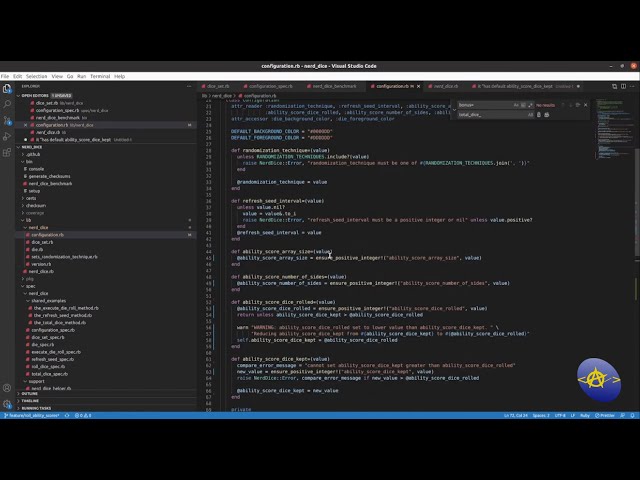Viewport: 640px width, 480px height.
Task: Open changes icon in editor title bar
Action: tap(614, 86)
